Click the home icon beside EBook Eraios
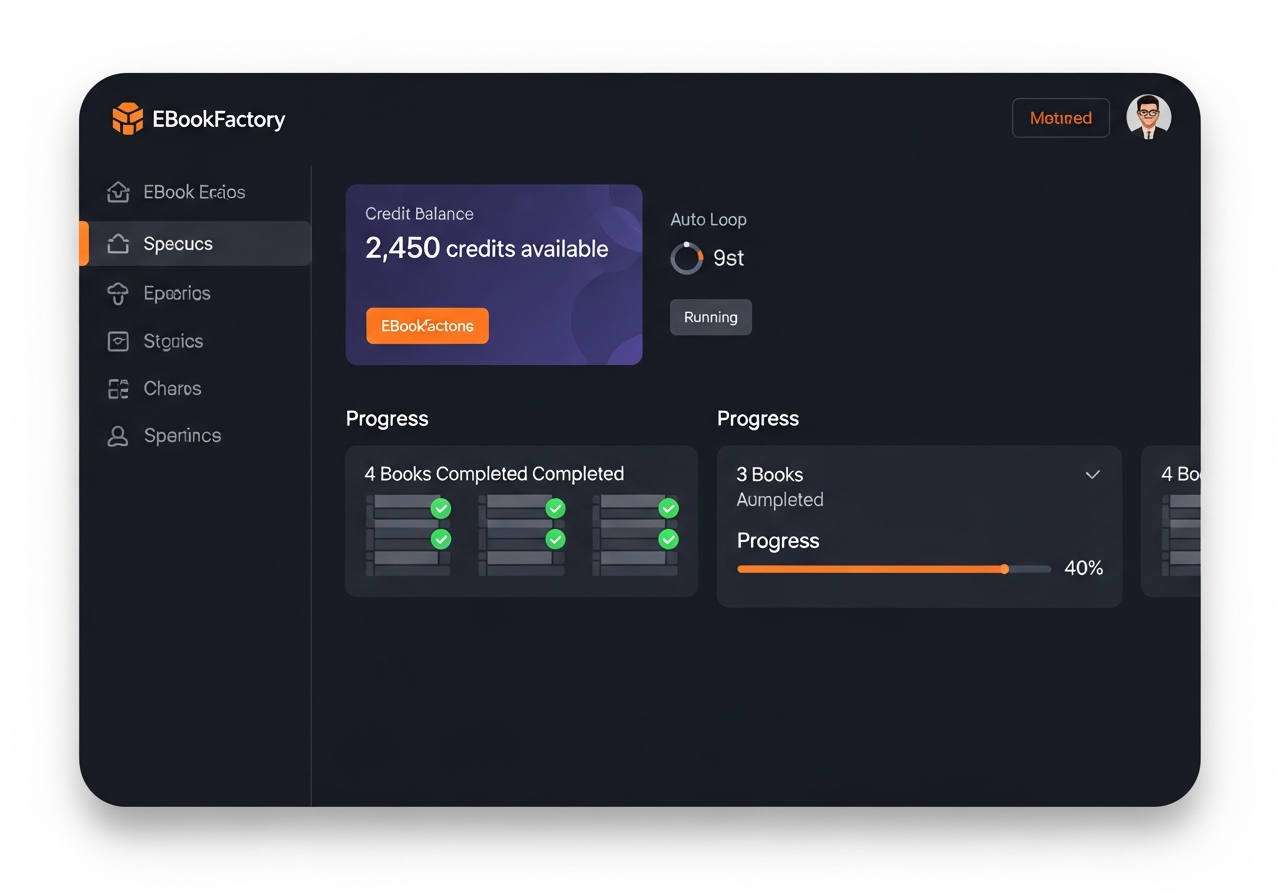This screenshot has height=896, width=1280. (118, 192)
